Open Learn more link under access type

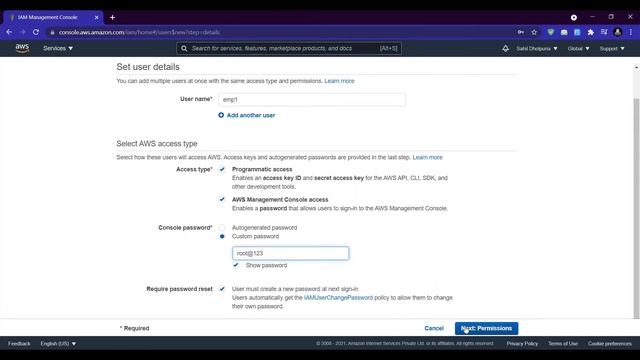[427, 157]
